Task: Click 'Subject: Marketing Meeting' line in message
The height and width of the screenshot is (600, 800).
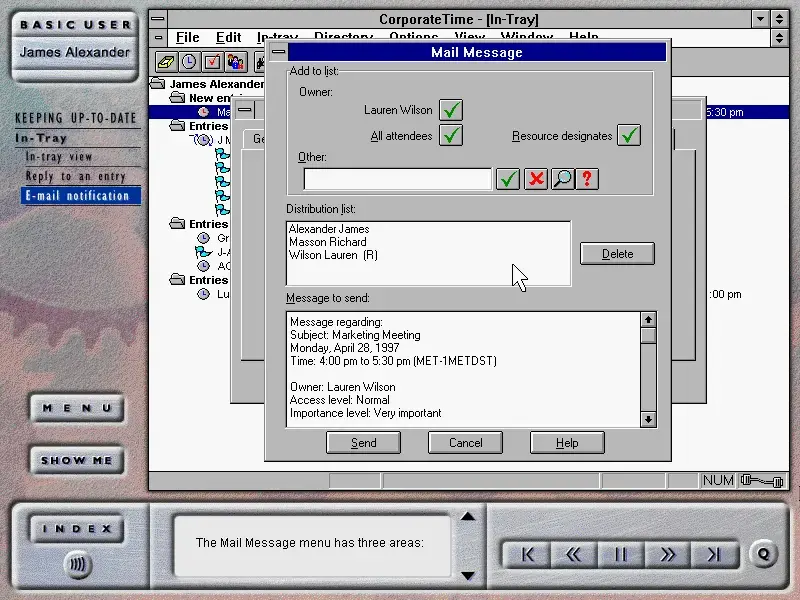Action: point(355,335)
